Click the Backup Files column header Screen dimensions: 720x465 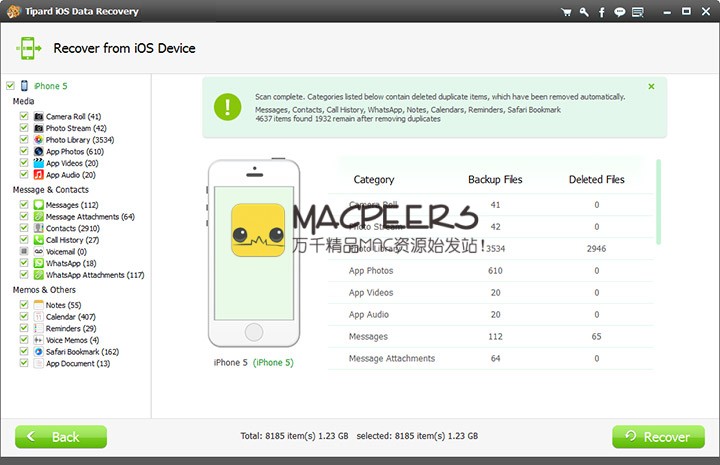point(495,179)
